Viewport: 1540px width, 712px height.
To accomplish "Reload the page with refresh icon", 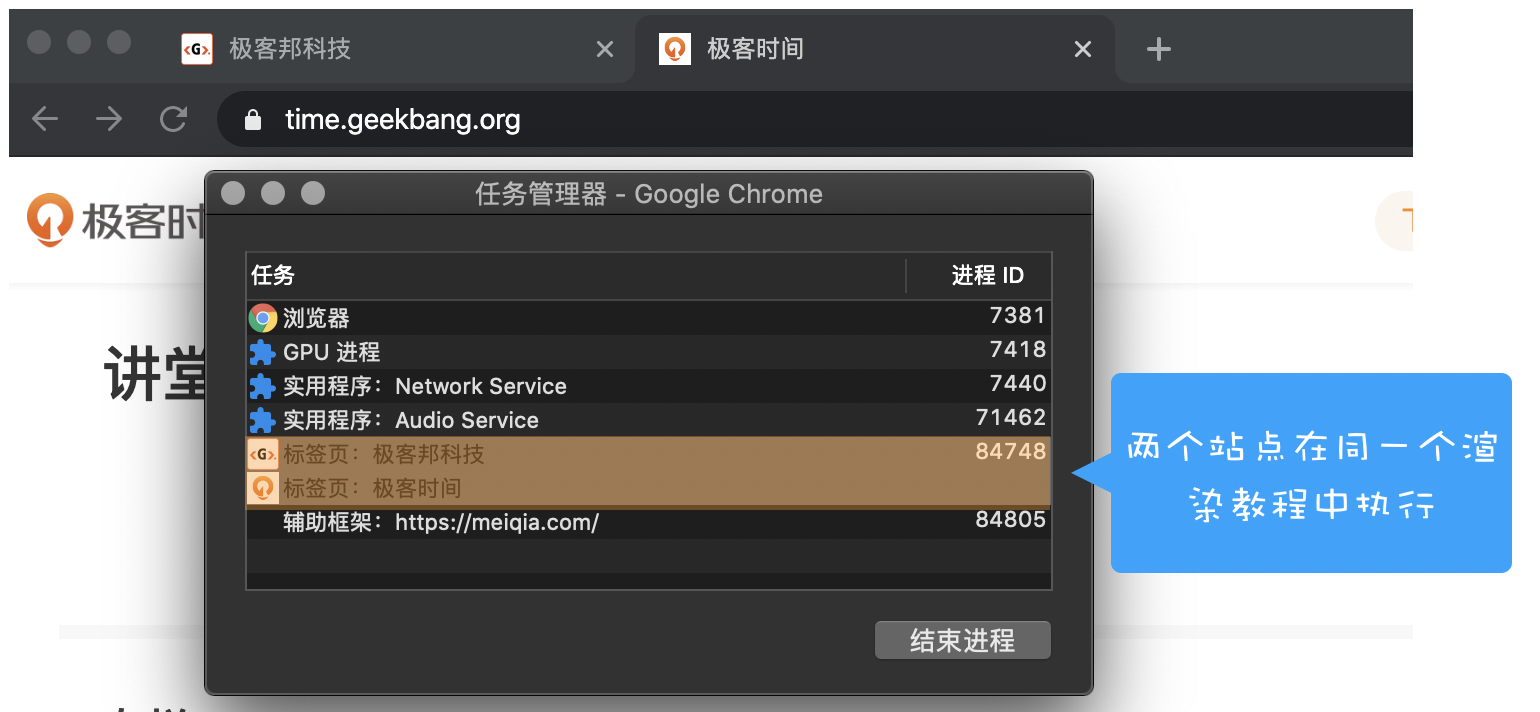I will tap(174, 120).
